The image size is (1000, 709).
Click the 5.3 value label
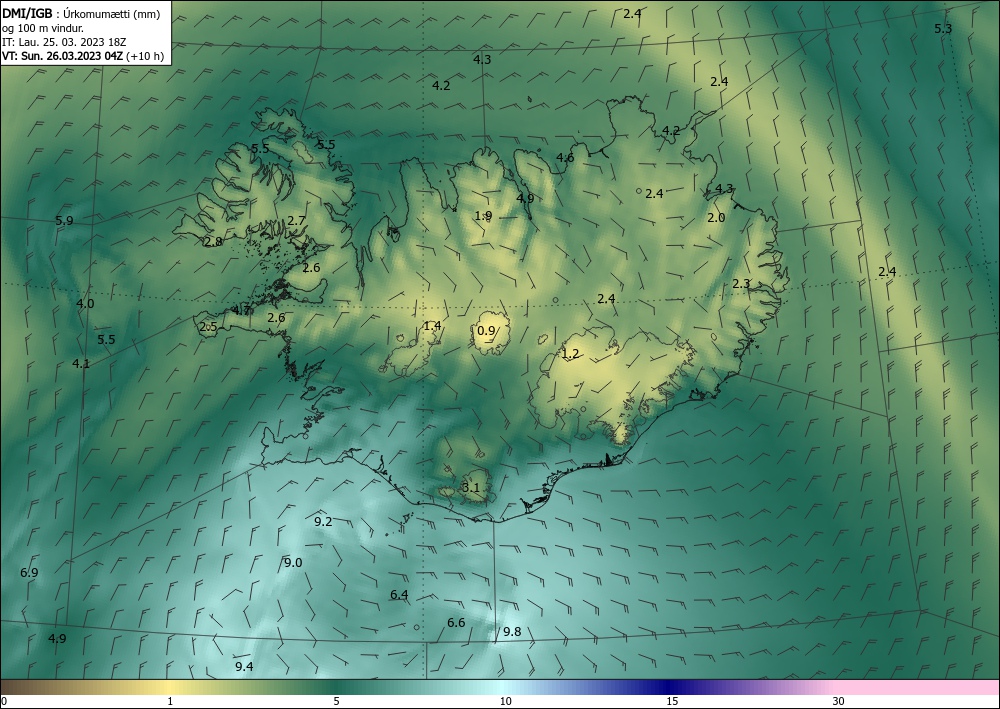pos(943,29)
